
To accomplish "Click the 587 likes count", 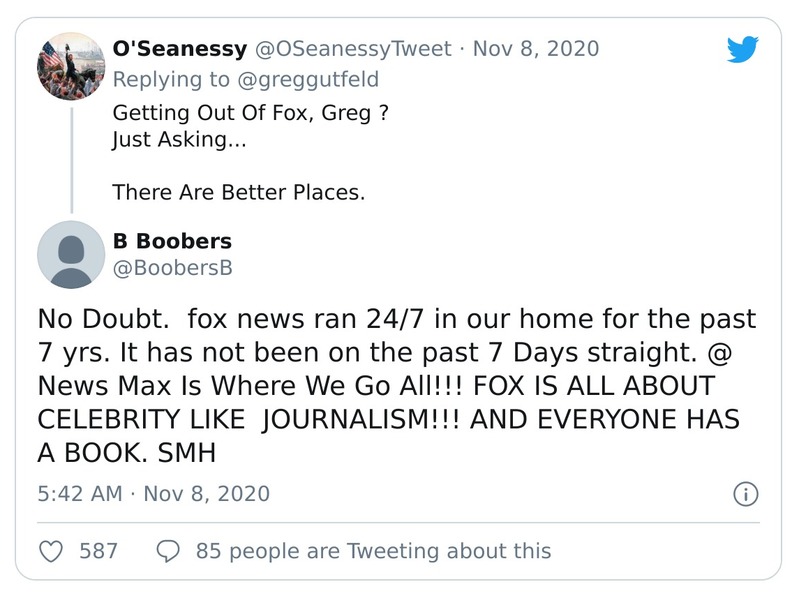I will [x=98, y=550].
